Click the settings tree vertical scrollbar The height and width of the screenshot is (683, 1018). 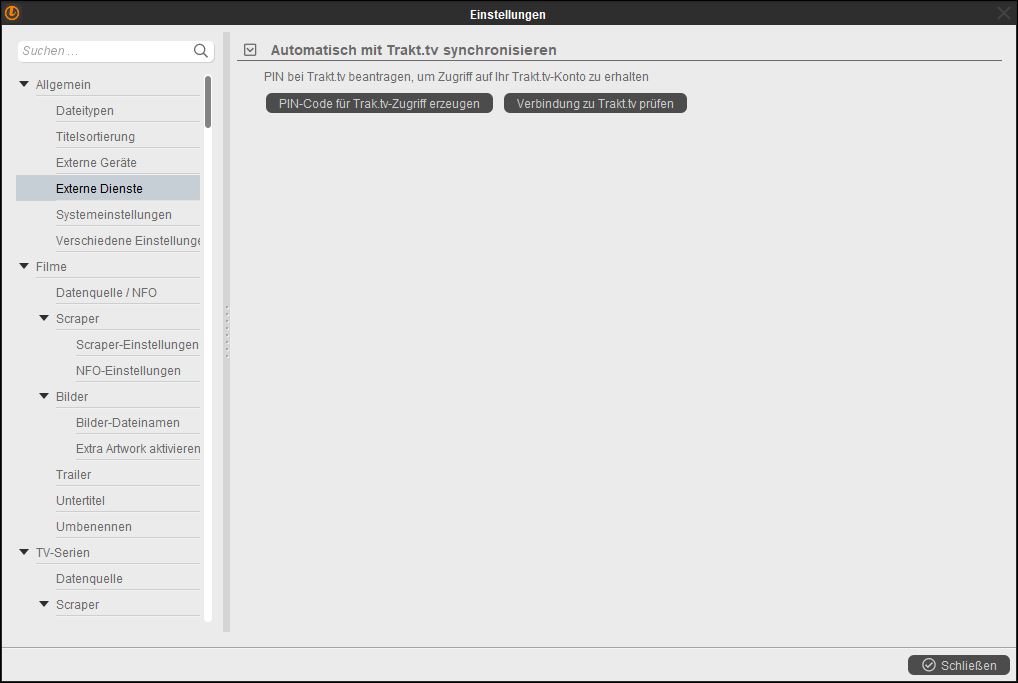tap(208, 102)
